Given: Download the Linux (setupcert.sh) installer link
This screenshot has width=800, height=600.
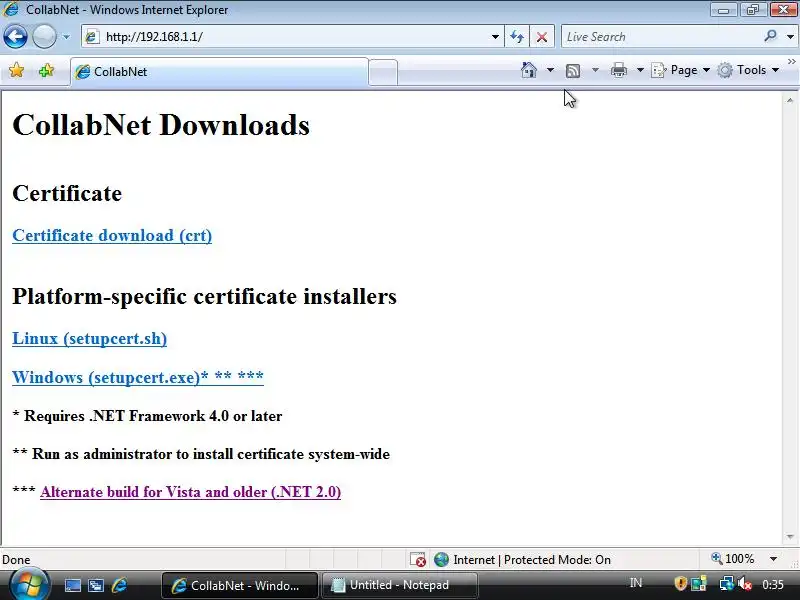Looking at the screenshot, I should click(90, 338).
